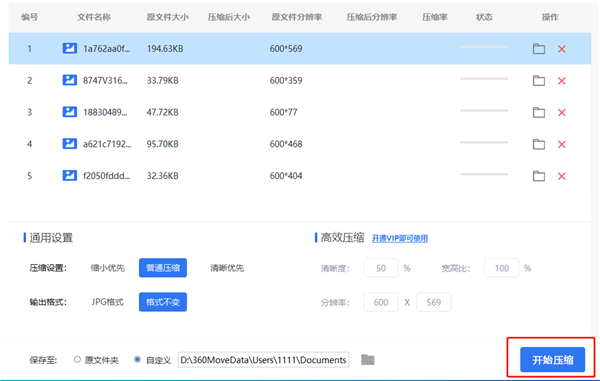Choose 普通压缩 compression setting
The width and height of the screenshot is (600, 381).
pyautogui.click(x=163, y=268)
